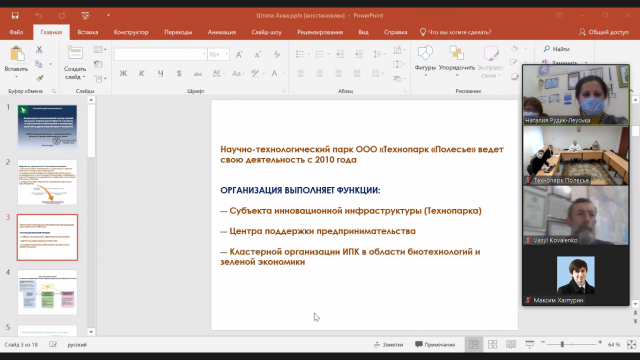
Task: Click the Упорядочить arrange icon
Action: pyautogui.click(x=457, y=53)
